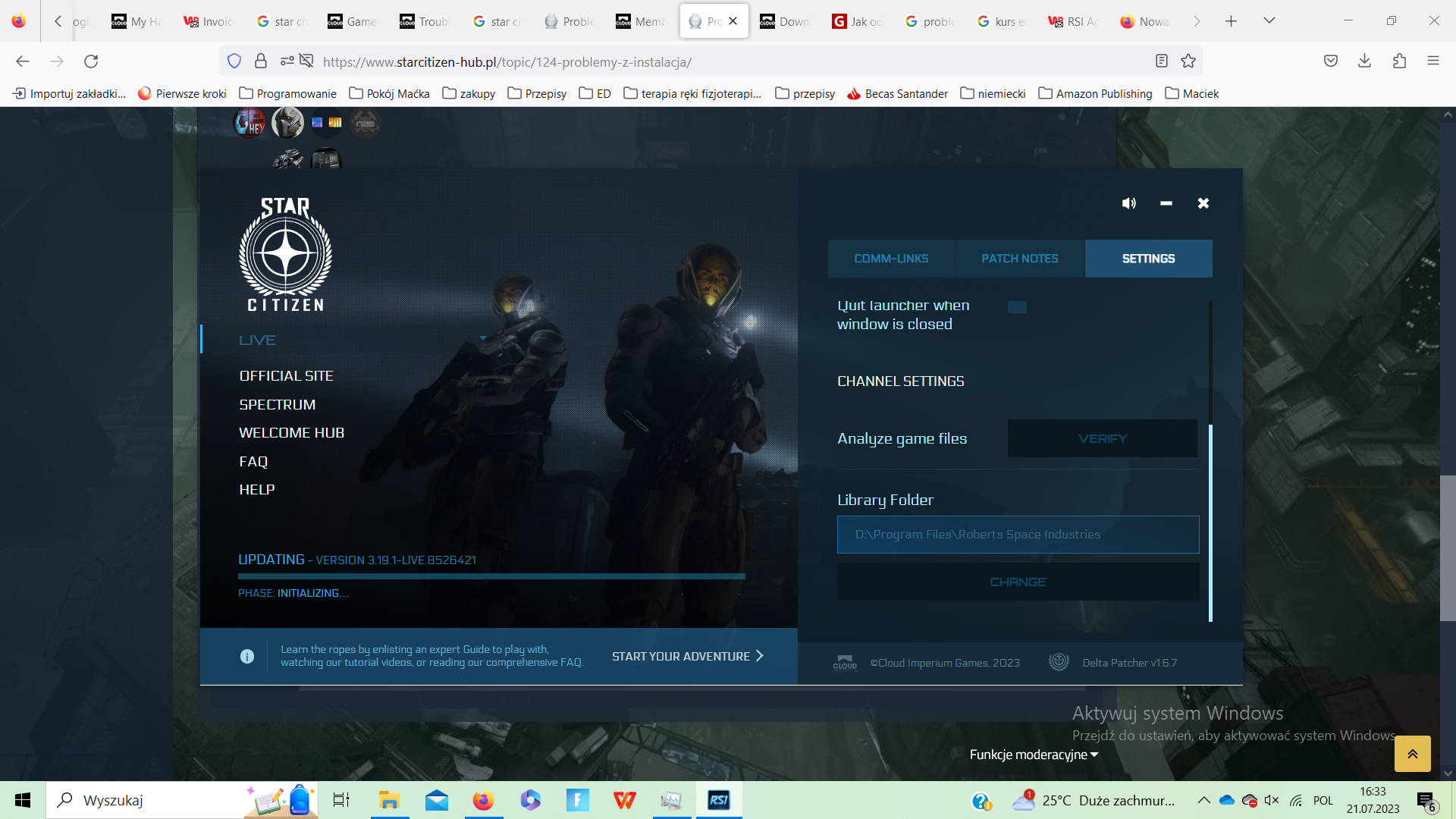Screen dimensions: 1456x819
Task: Click the Windows Start button
Action: [23, 800]
